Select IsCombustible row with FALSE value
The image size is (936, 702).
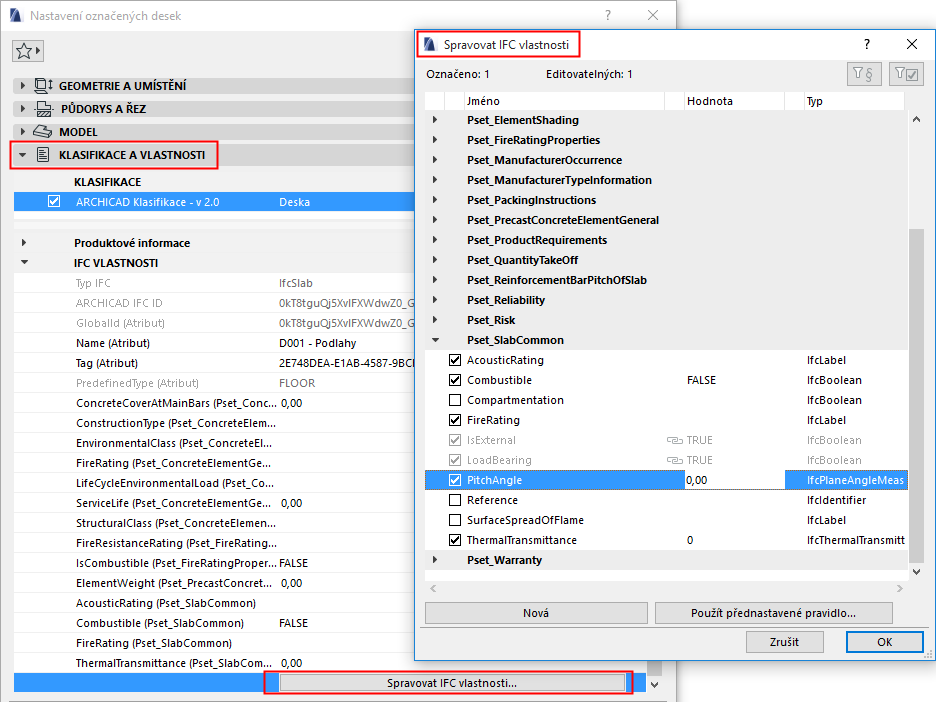[x=214, y=563]
